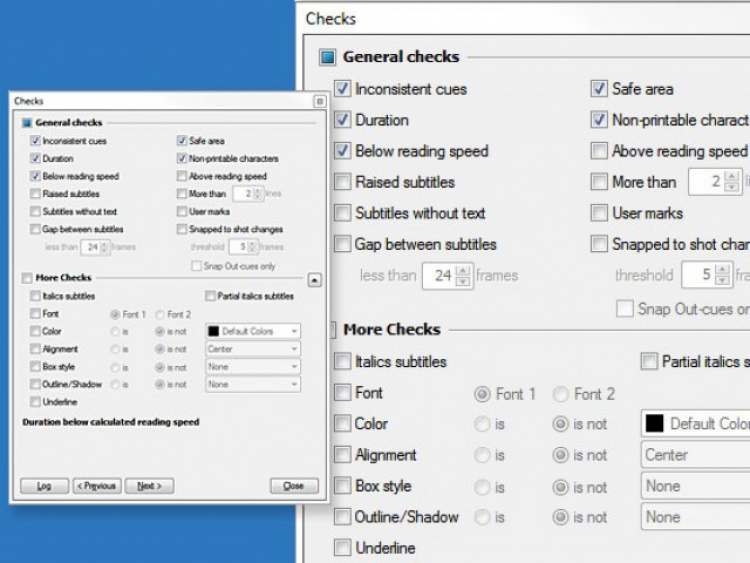The image size is (750, 563).
Task: Open the Center combo box in enlarged panel
Action: [695, 455]
